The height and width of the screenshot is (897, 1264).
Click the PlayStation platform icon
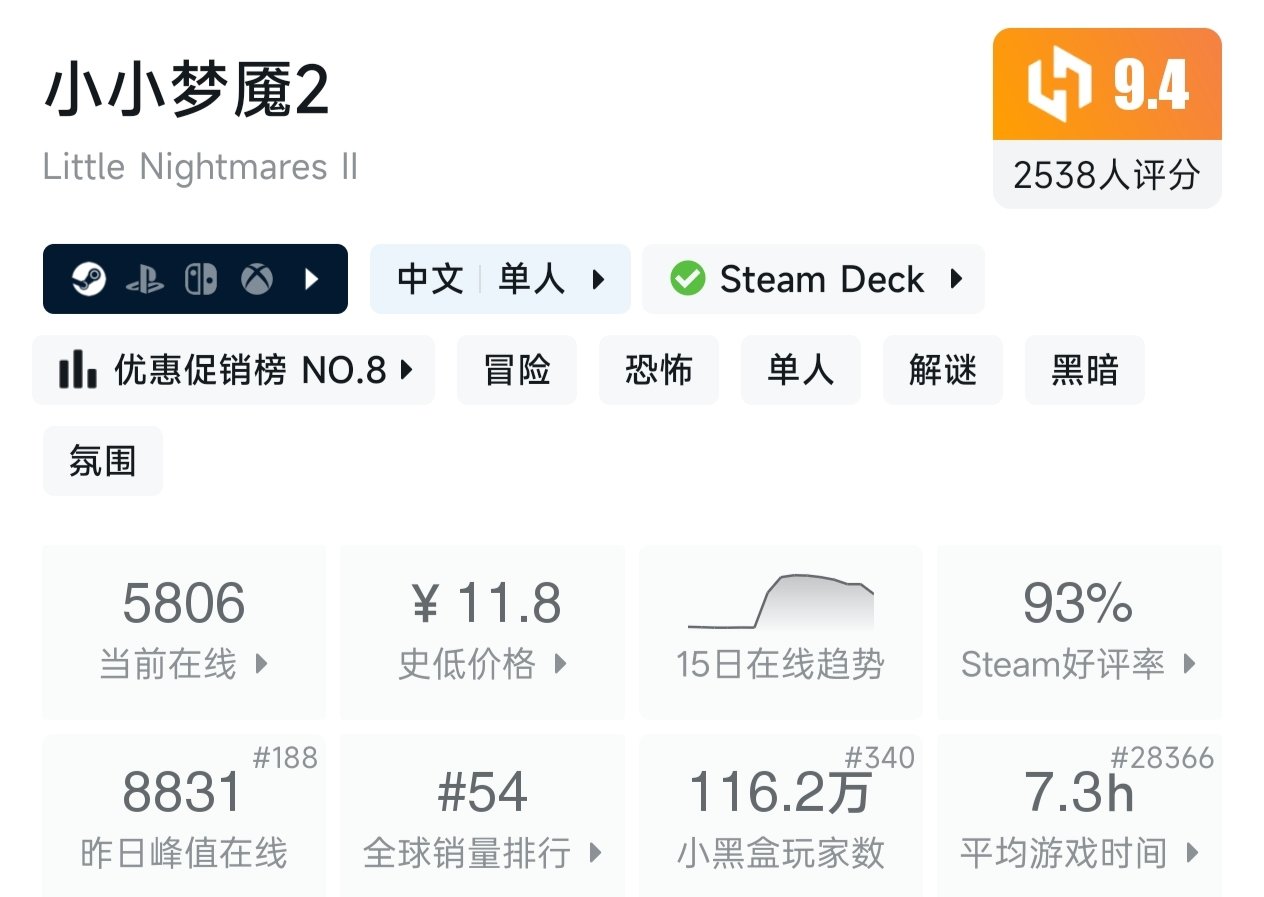(x=145, y=280)
